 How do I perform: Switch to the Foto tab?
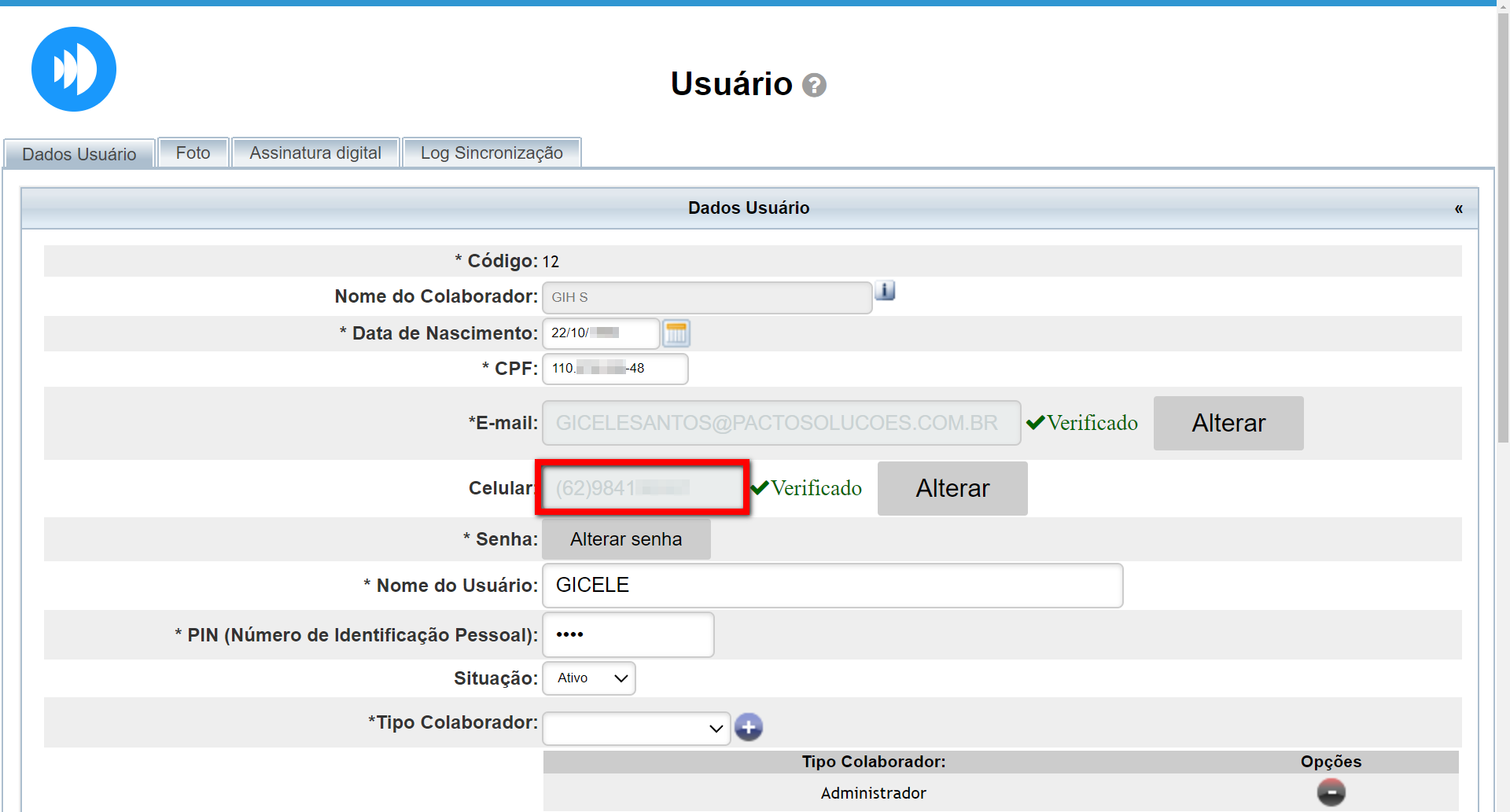pos(193,152)
